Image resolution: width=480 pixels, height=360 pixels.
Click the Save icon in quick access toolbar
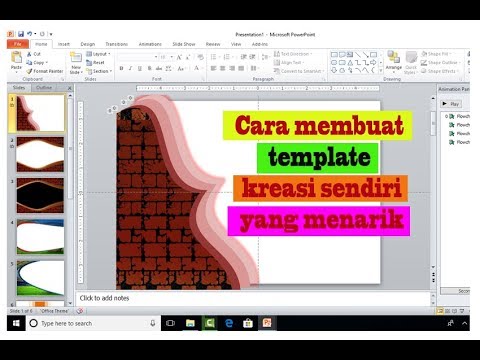(x=21, y=34)
